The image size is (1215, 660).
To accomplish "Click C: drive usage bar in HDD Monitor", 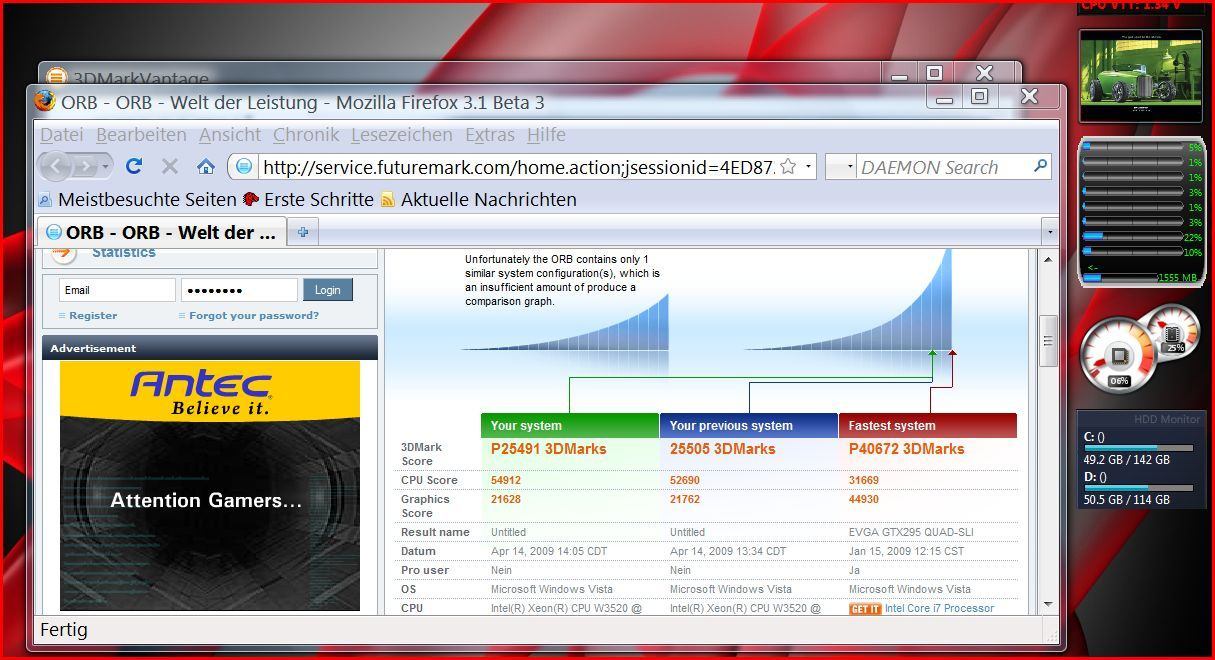I will point(1139,448).
